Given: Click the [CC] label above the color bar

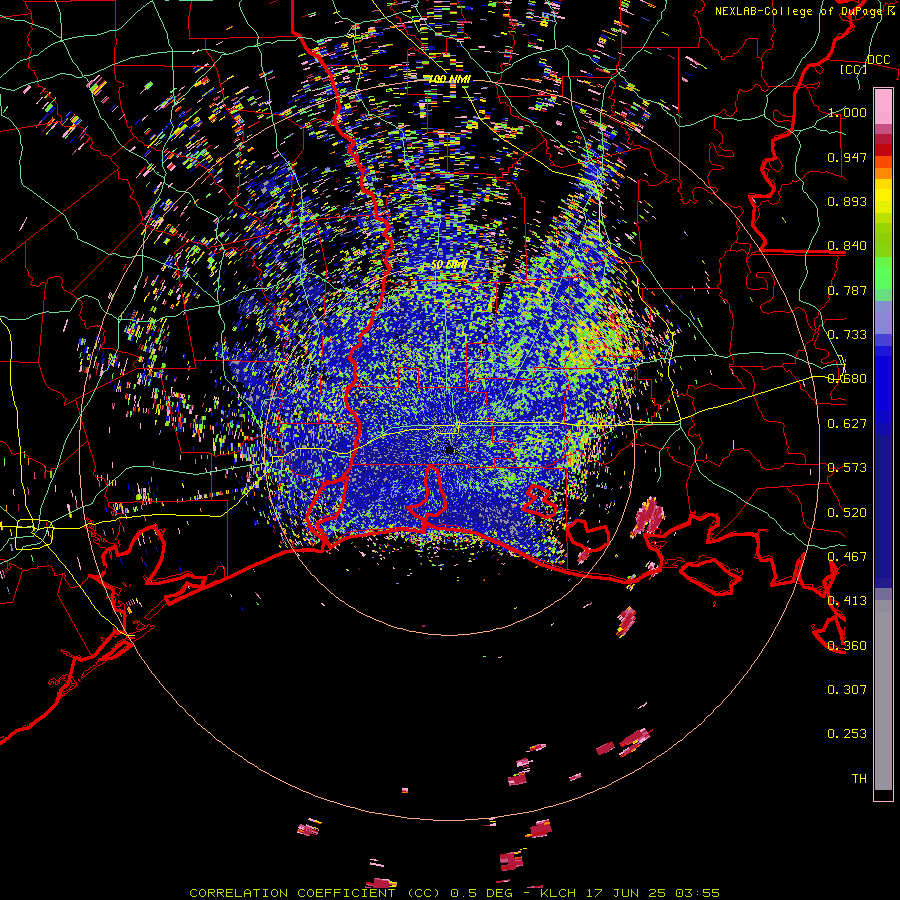Looking at the screenshot, I should pos(853,69).
